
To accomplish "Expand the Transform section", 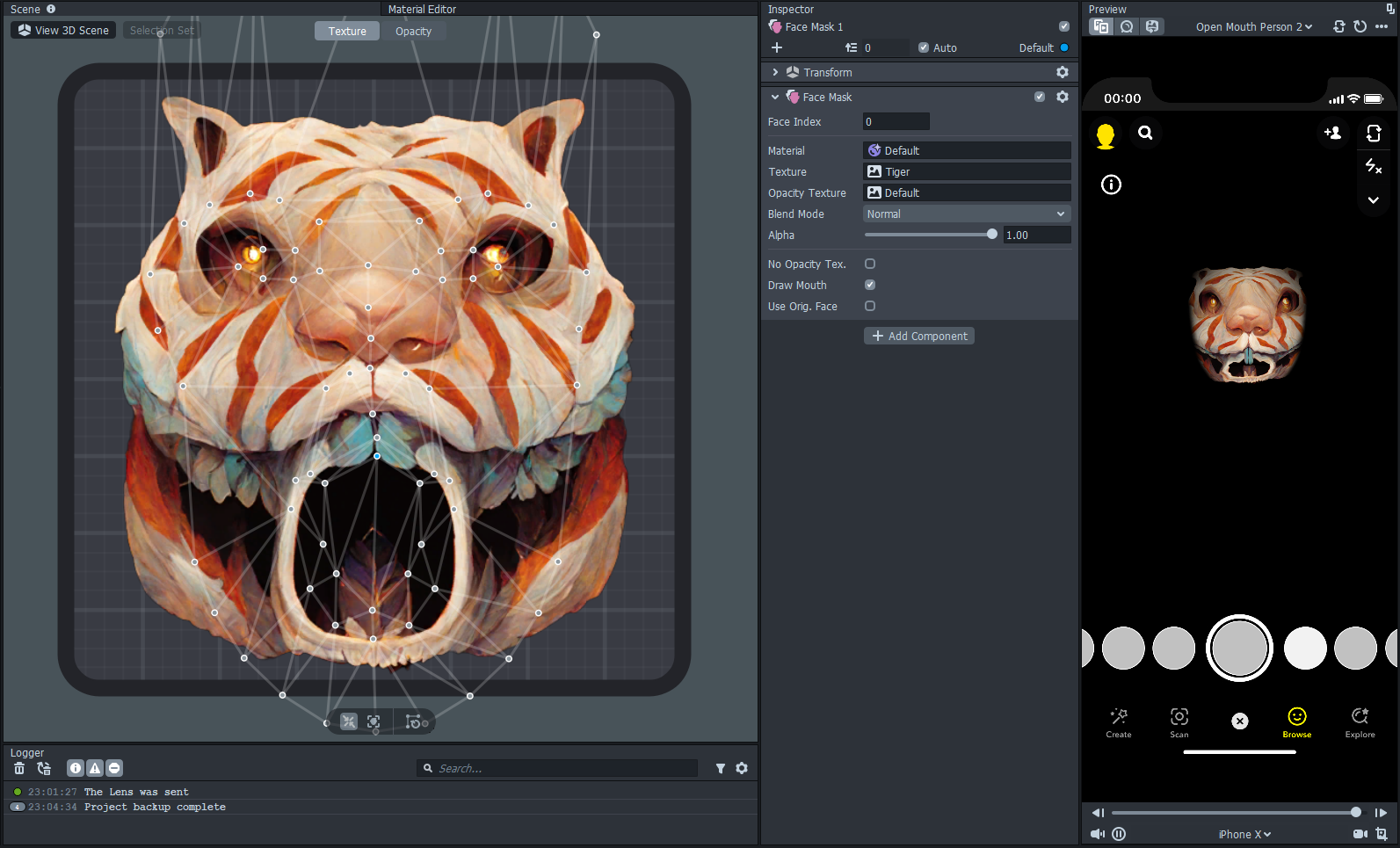I will (x=775, y=72).
